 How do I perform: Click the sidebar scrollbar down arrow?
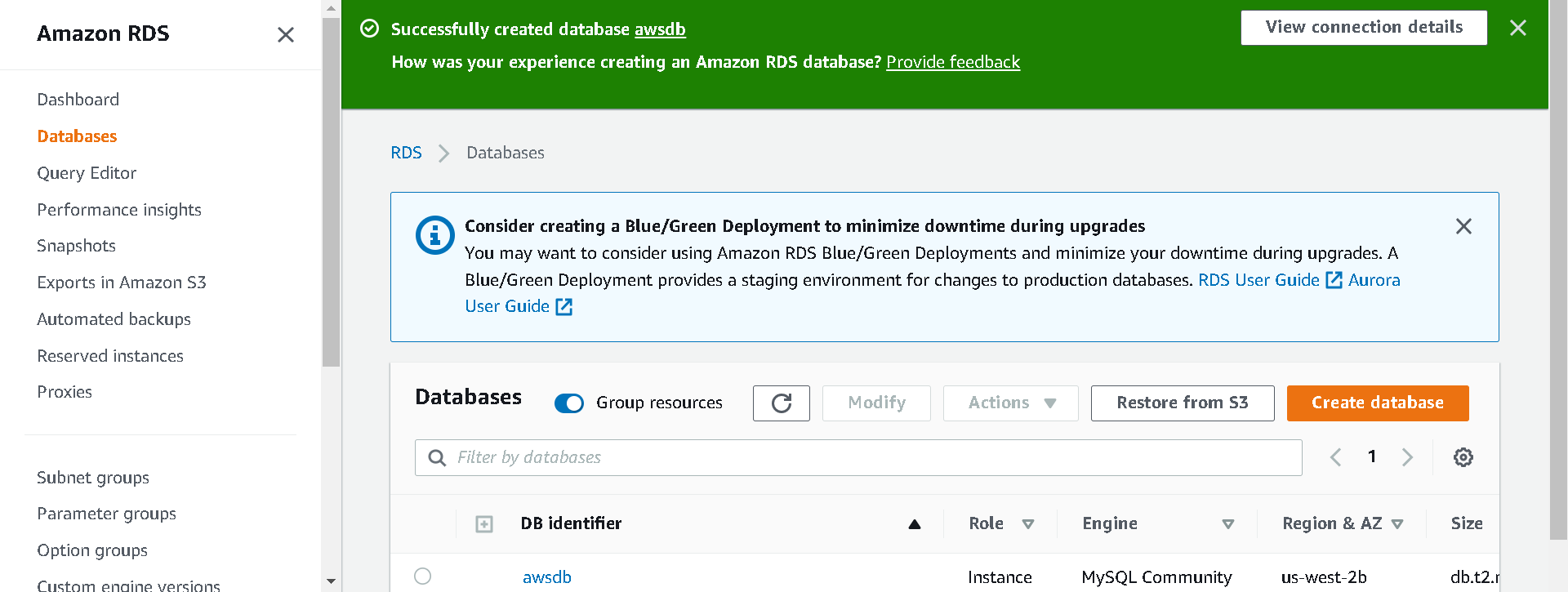331,581
